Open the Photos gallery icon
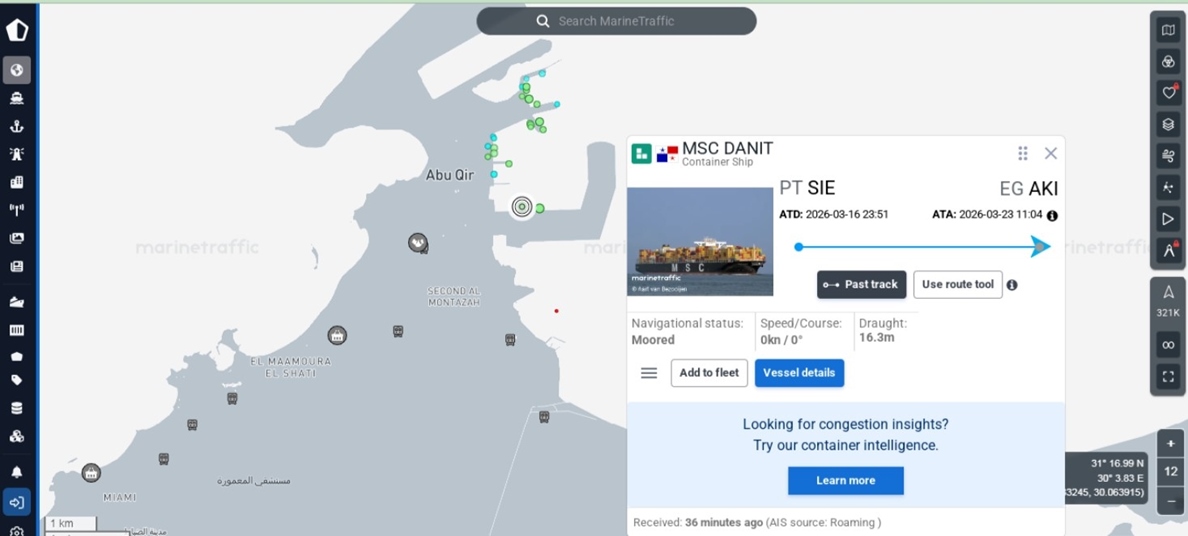Screen dimensions: 1188x536 click(x=17, y=238)
